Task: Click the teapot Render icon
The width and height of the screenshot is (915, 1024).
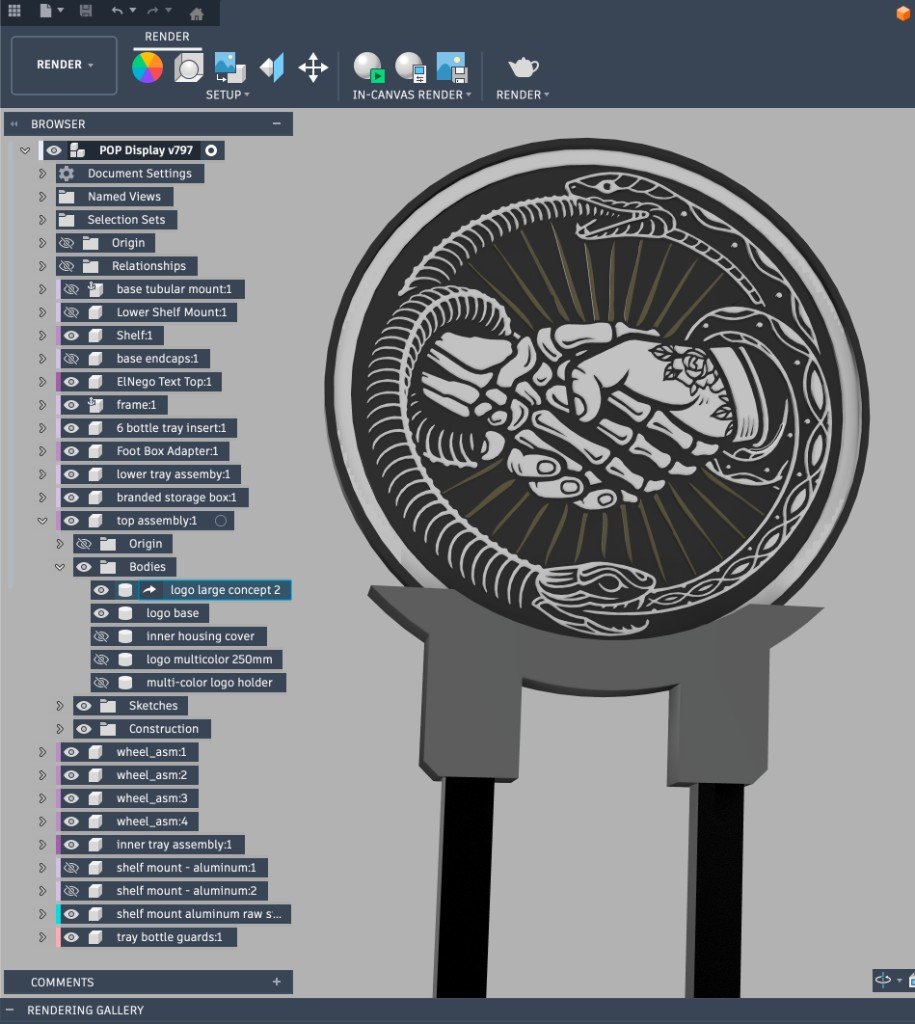Action: click(x=523, y=68)
